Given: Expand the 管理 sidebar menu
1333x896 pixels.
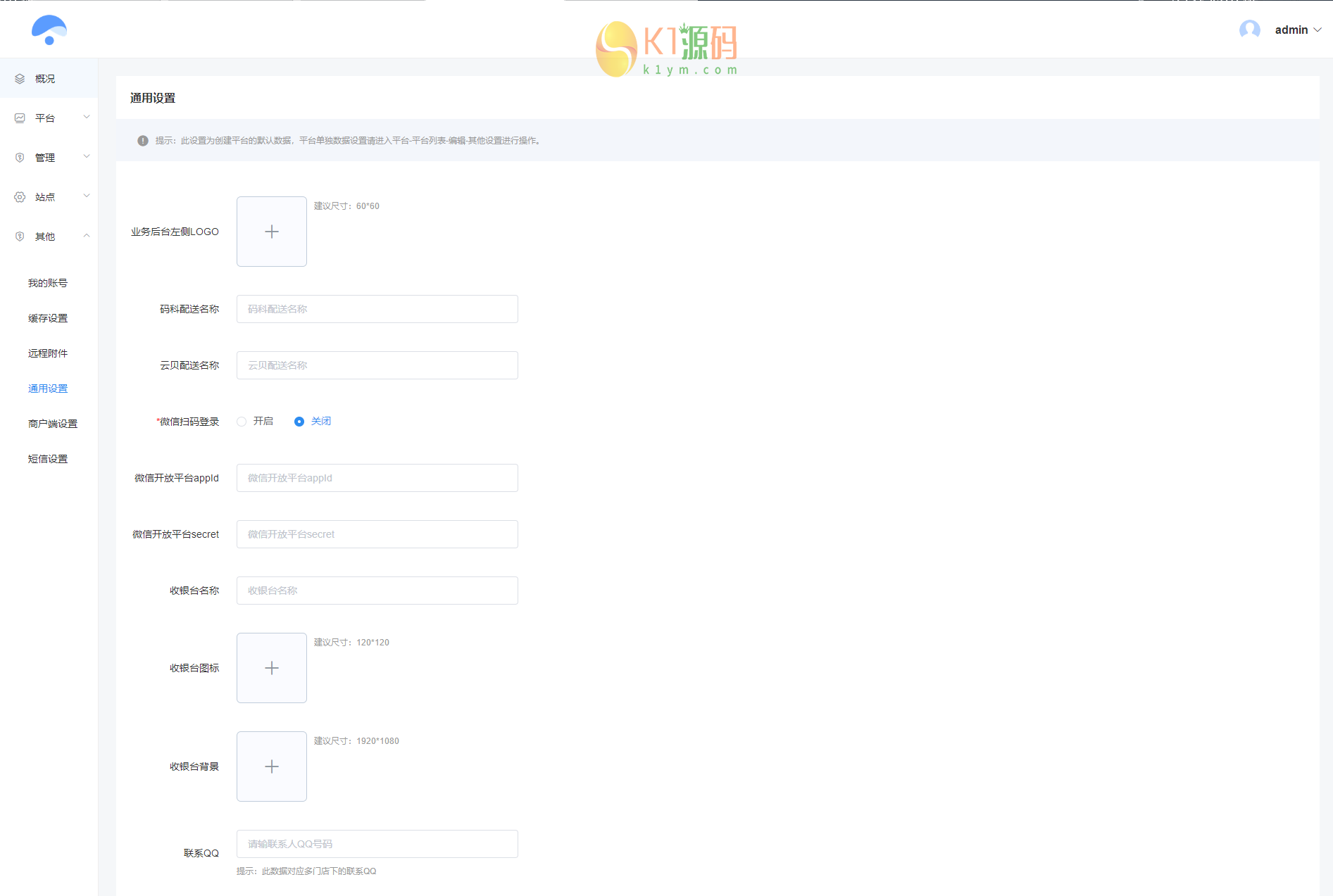Looking at the screenshot, I should pyautogui.click(x=87, y=157).
